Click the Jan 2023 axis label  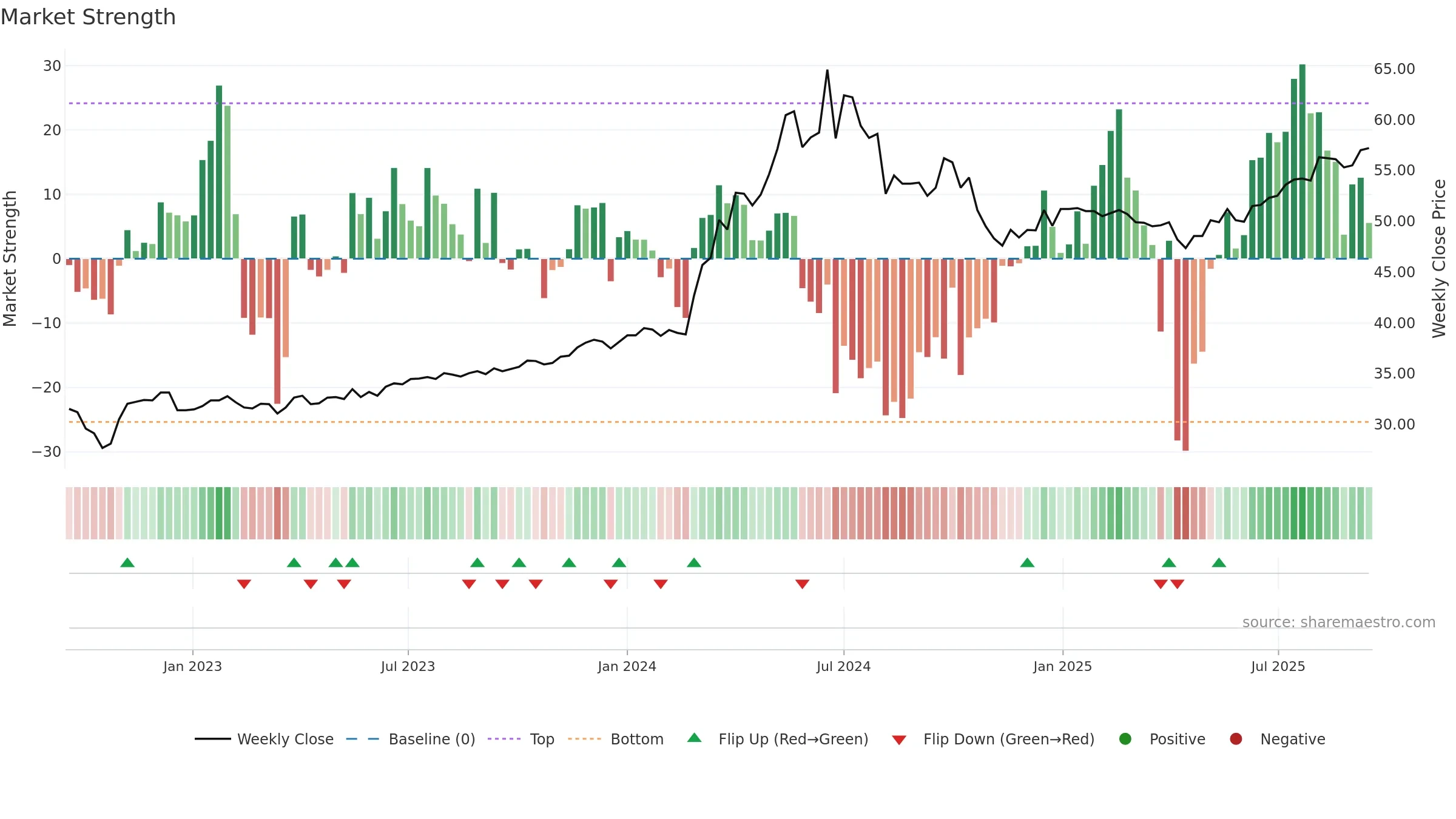click(x=192, y=666)
